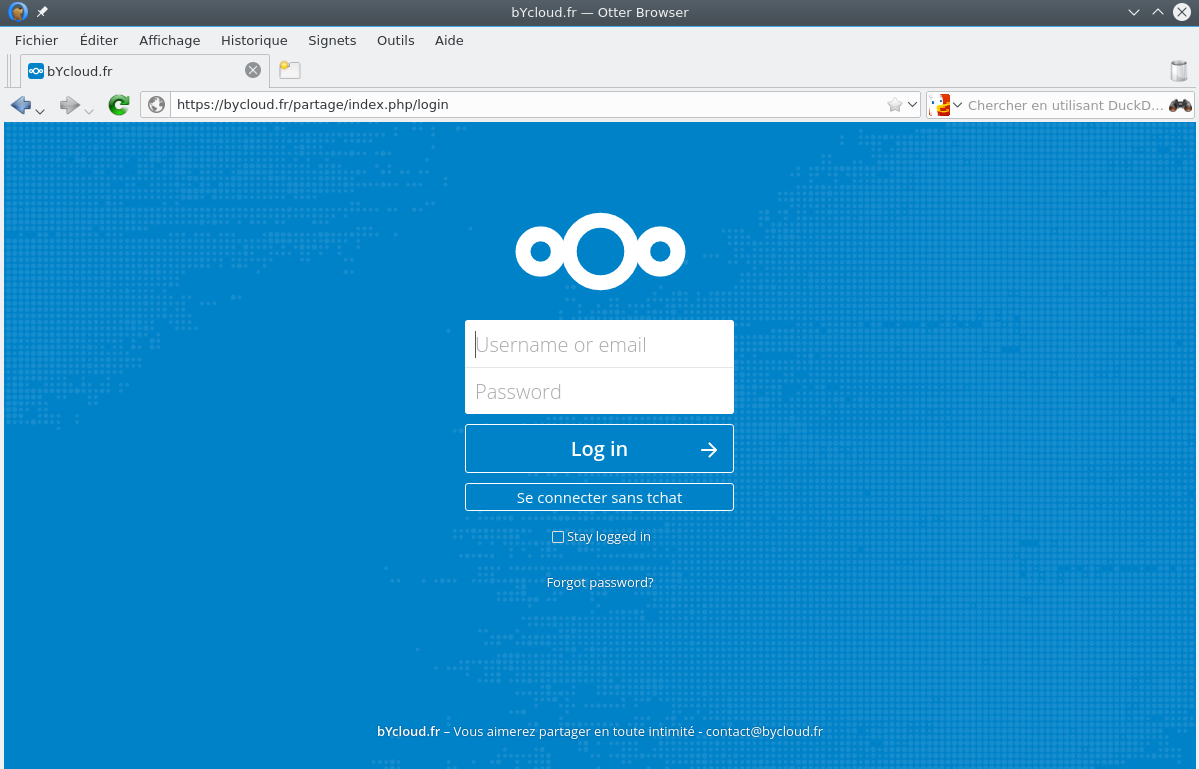Reload the page with green refresh icon
This screenshot has width=1199, height=769.
pos(119,105)
